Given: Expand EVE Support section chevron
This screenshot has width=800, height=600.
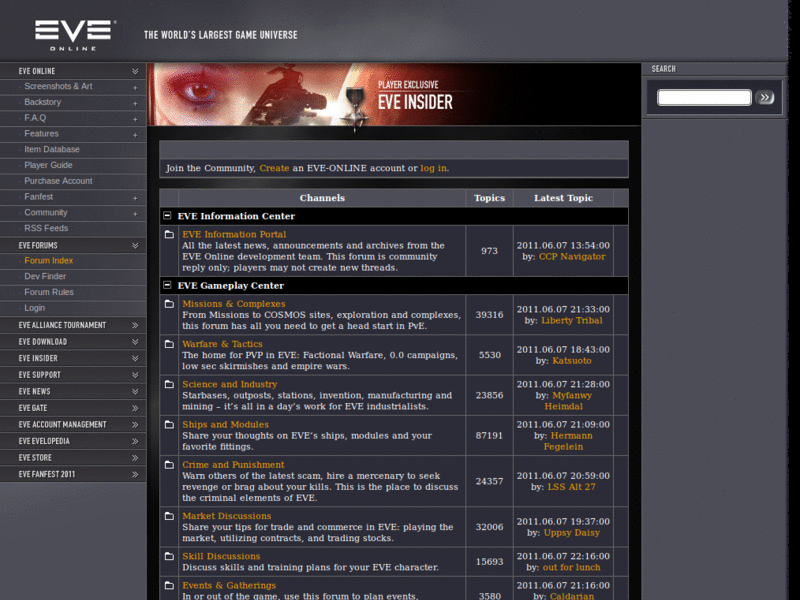Looking at the screenshot, I should point(135,375).
